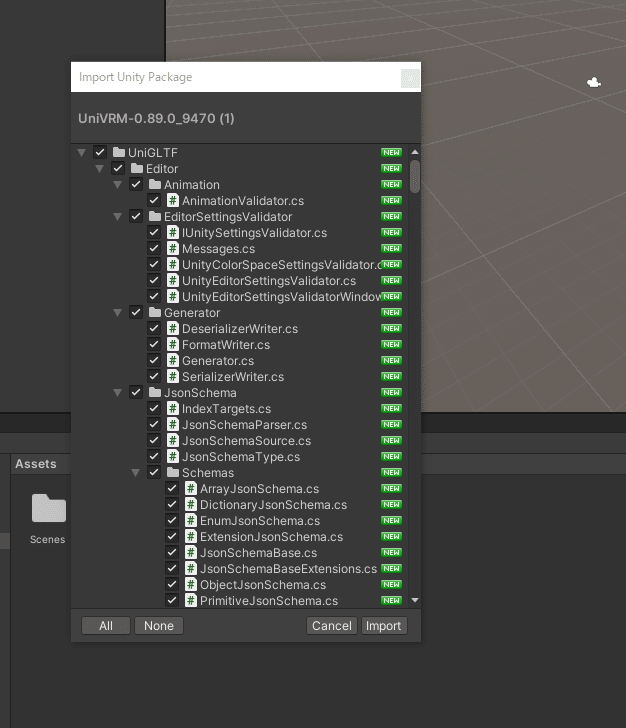Uncheck the FormatWriter.cs checkbox
Image resolution: width=626 pixels, height=728 pixels.
(x=154, y=344)
